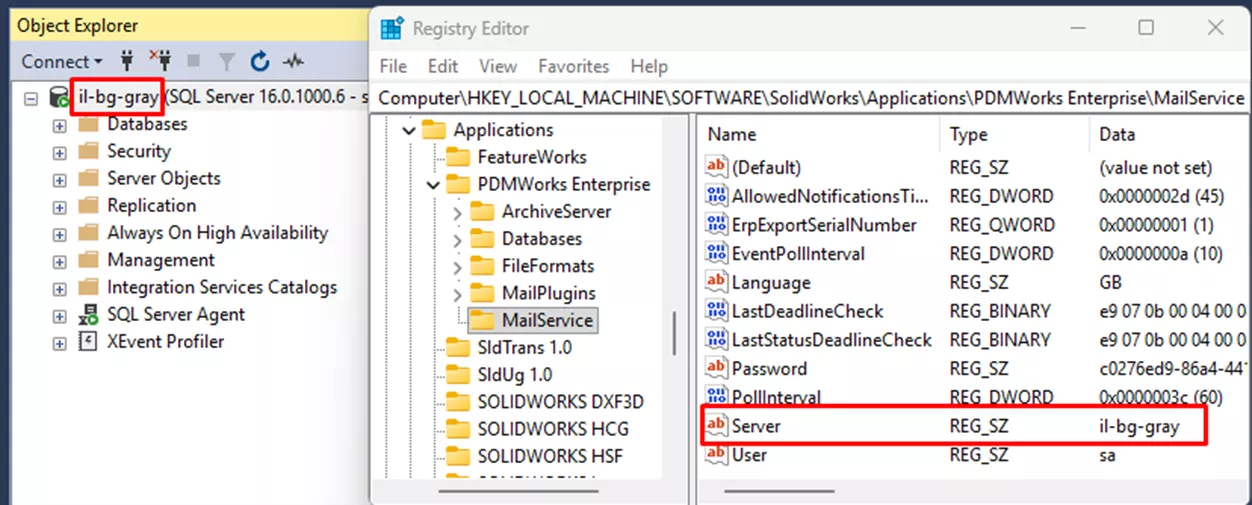Select the SldTrans 1.0 registry key

[x=525, y=347]
